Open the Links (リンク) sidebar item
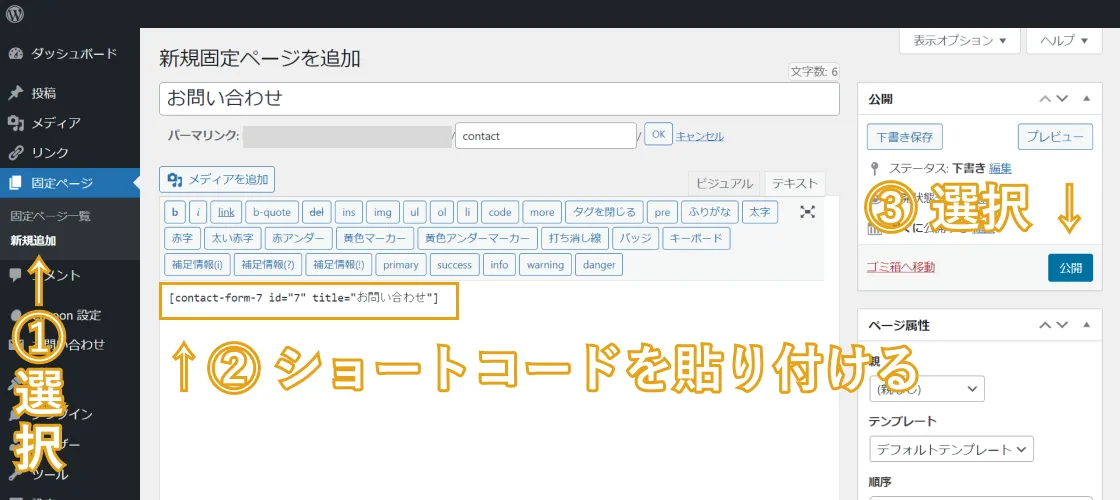 49,153
